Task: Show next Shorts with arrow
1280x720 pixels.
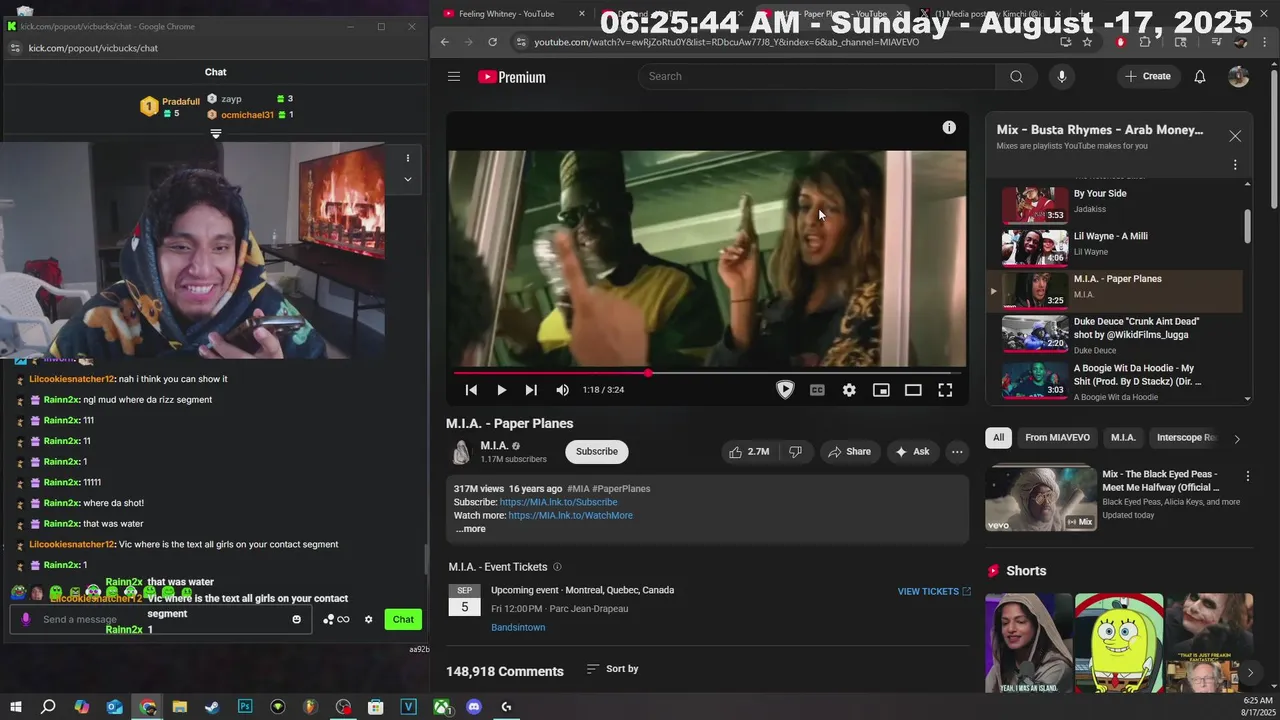Action: pos(1249,673)
